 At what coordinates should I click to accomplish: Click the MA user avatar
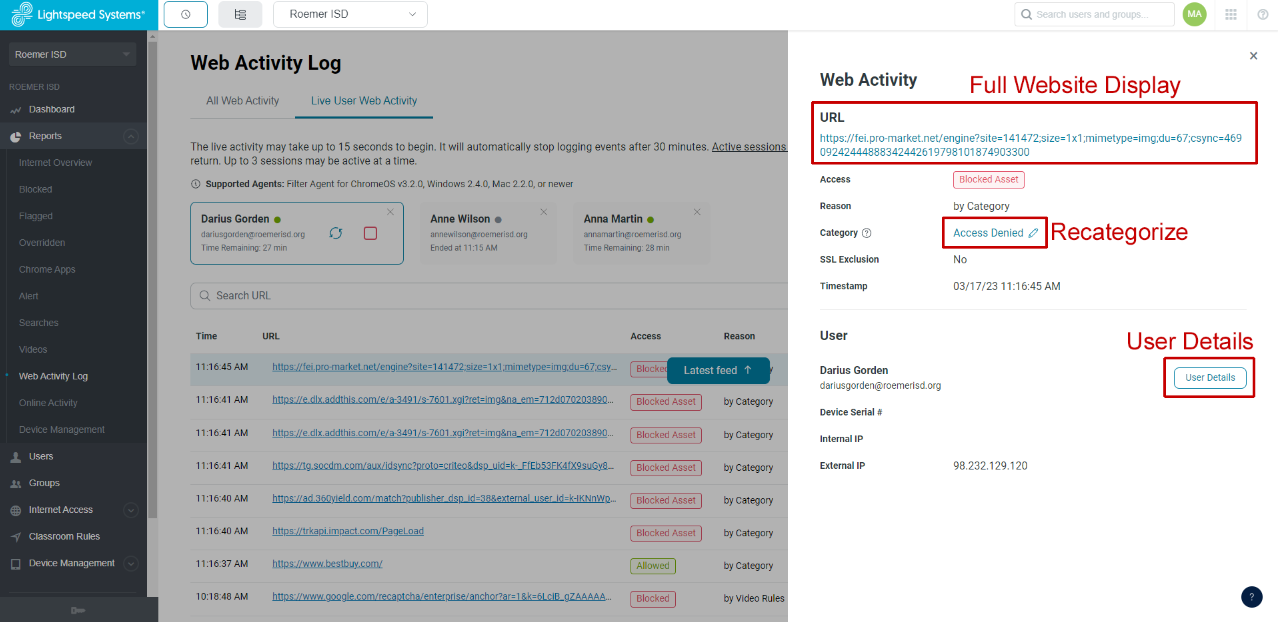pos(1194,14)
